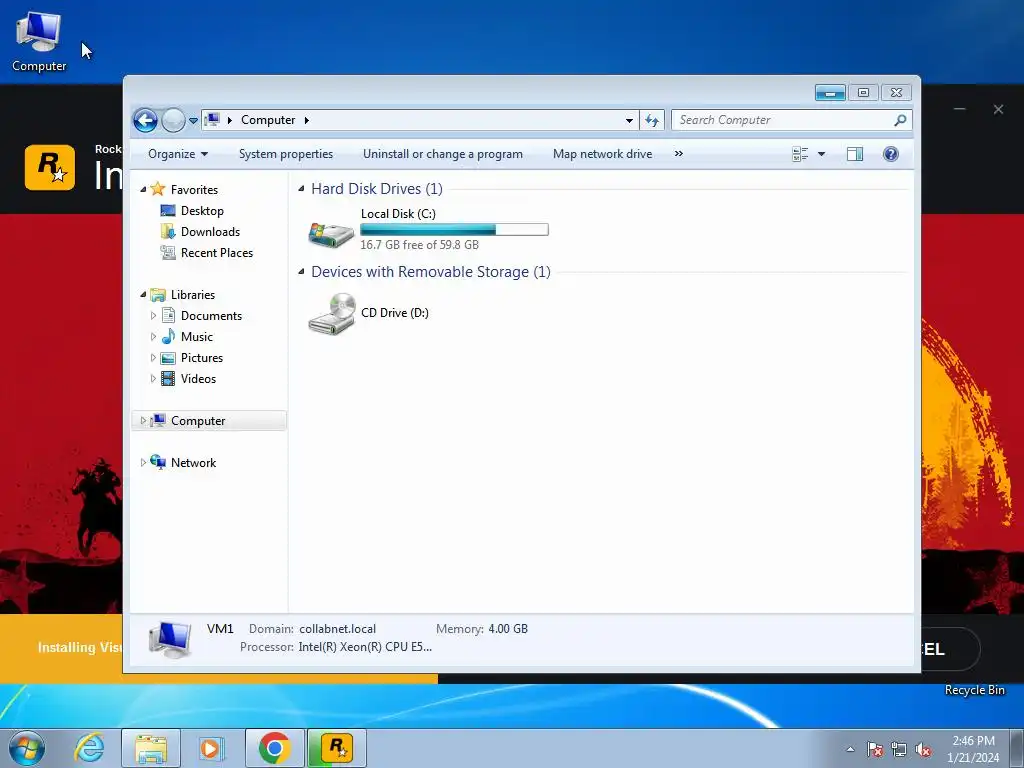Open Windows Media Player from the taskbar
Screen dimensions: 1024x768
[x=210, y=748]
